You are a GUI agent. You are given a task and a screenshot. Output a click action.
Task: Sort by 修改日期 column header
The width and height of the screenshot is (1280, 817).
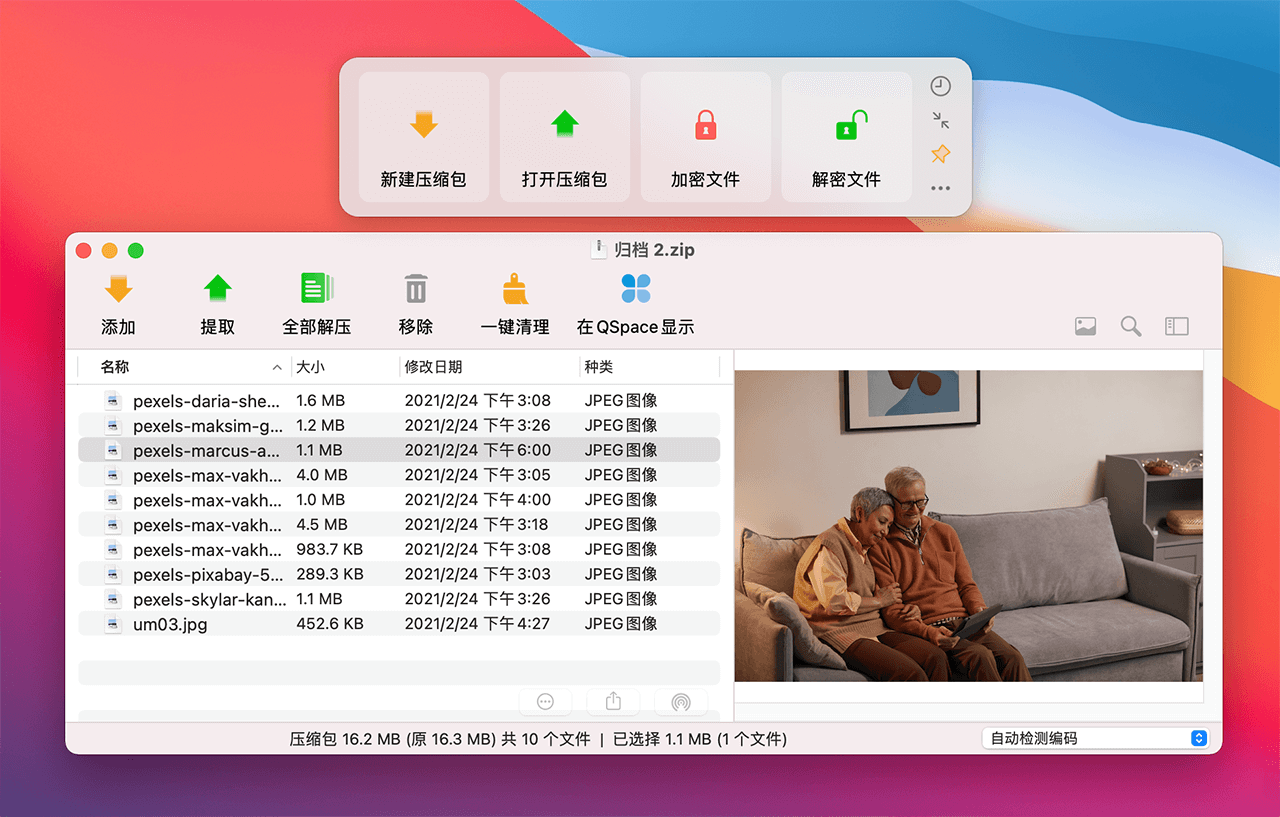click(489, 367)
